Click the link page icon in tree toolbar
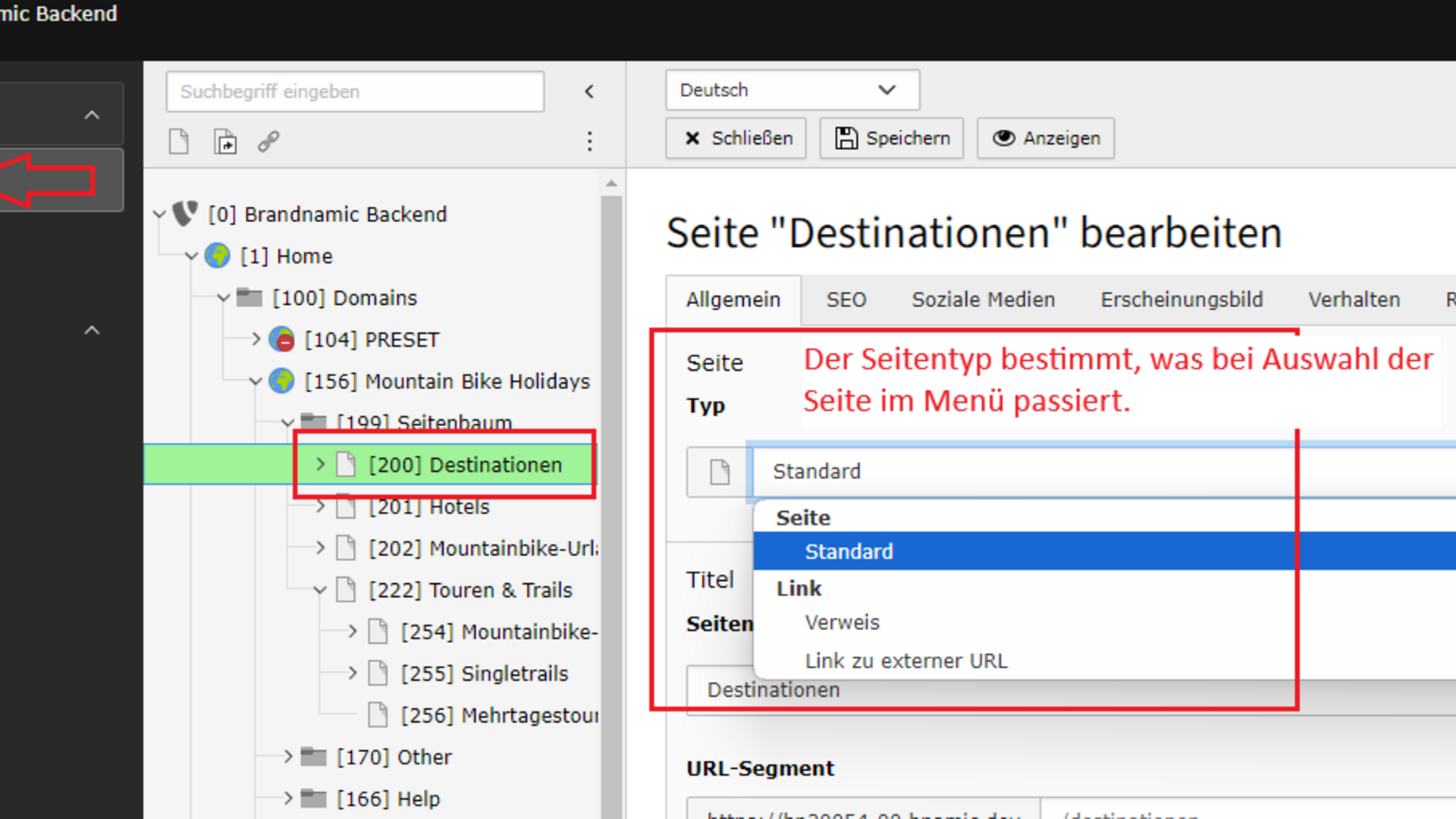The width and height of the screenshot is (1456, 819). (268, 142)
